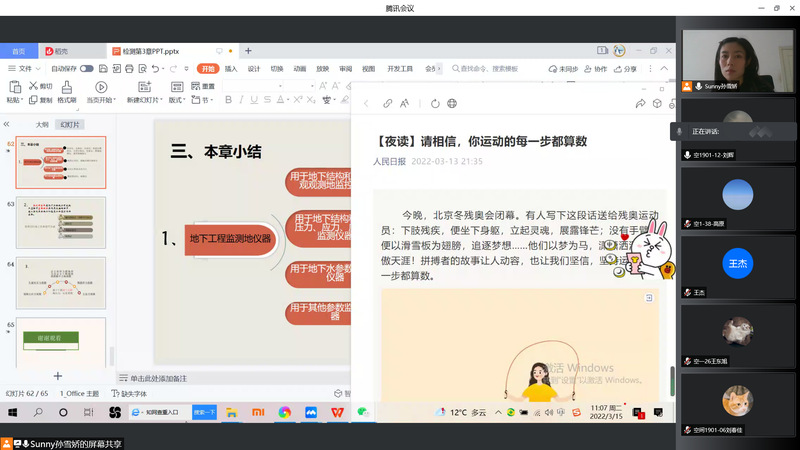Start slideshow with 当页开始 play icon

point(99,87)
